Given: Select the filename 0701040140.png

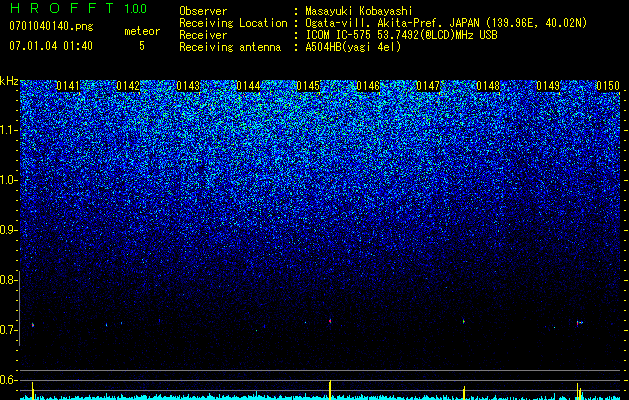Looking at the screenshot, I should pos(51,27).
